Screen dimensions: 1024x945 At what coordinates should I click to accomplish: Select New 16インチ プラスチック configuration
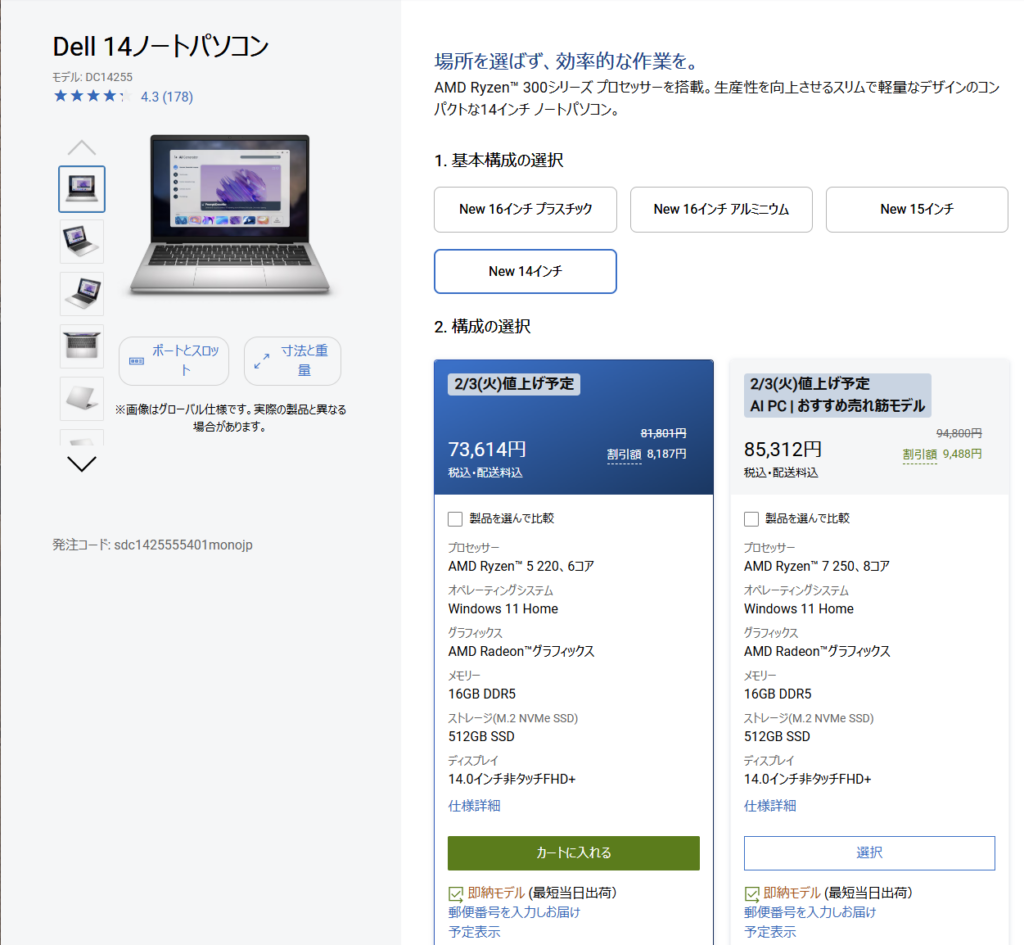point(525,209)
